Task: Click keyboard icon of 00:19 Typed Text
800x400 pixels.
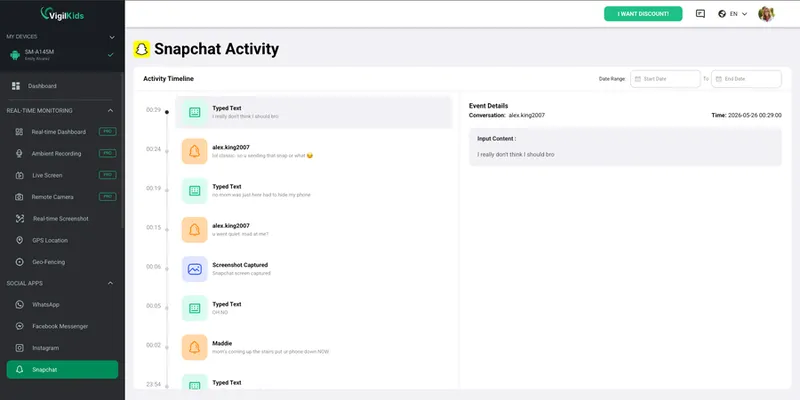Action: pos(194,191)
